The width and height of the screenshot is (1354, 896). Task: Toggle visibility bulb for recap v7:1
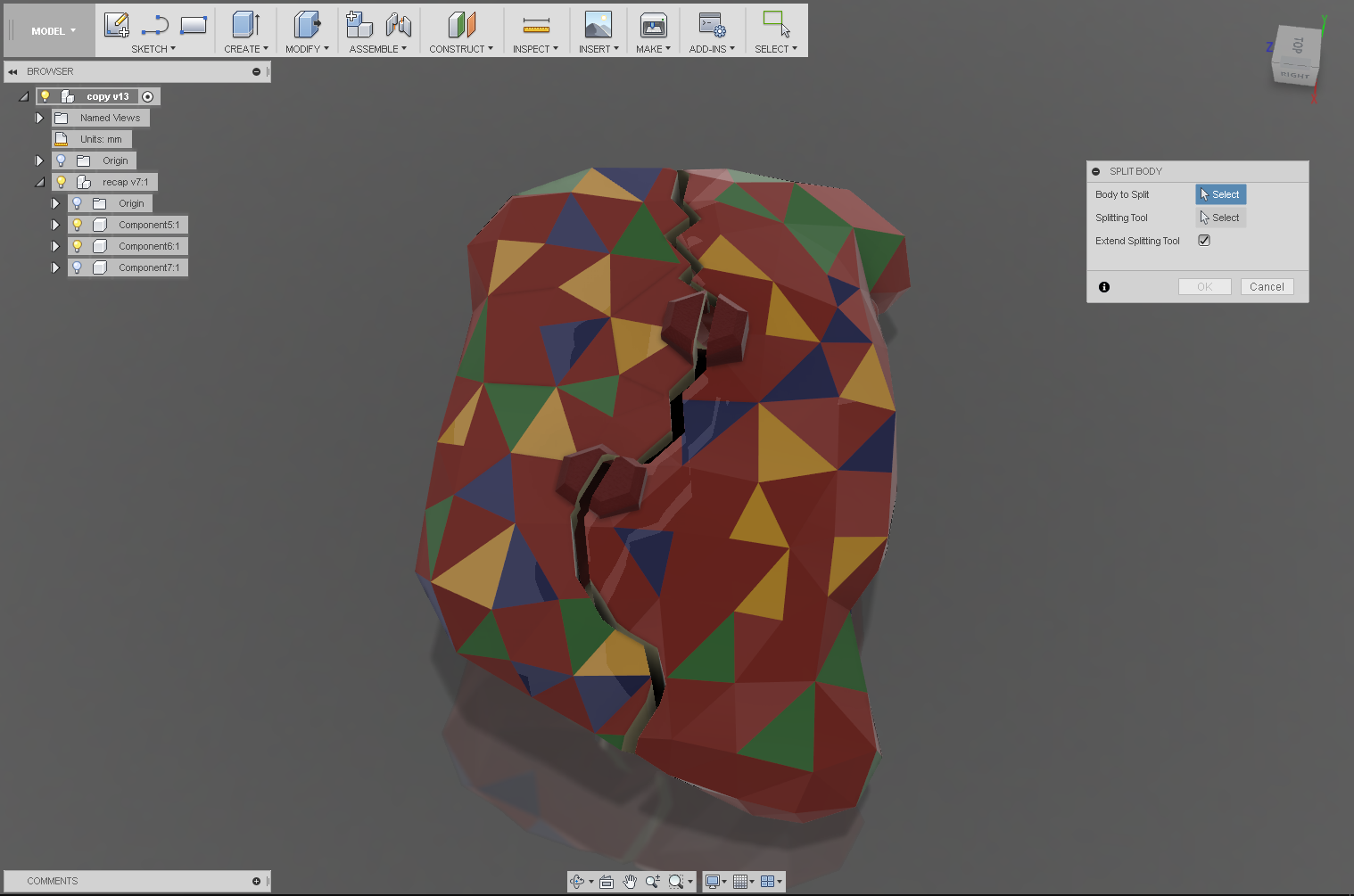(61, 182)
